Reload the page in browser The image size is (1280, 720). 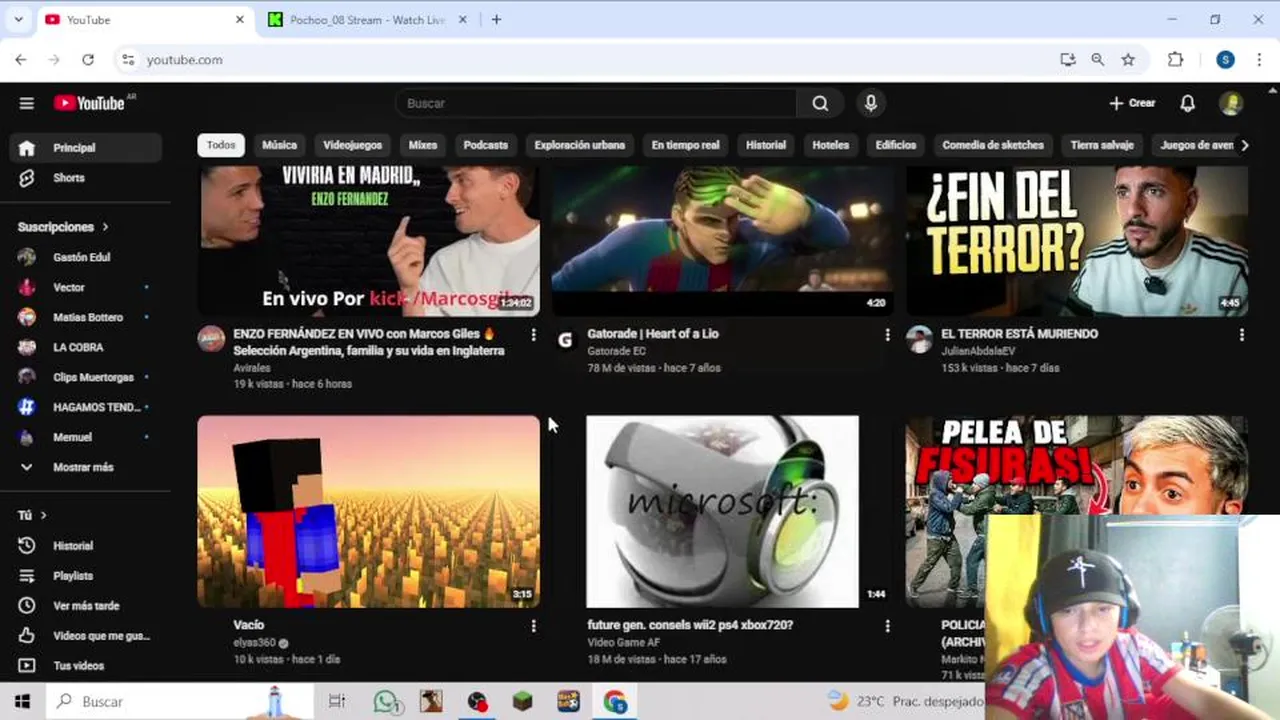coord(88,60)
